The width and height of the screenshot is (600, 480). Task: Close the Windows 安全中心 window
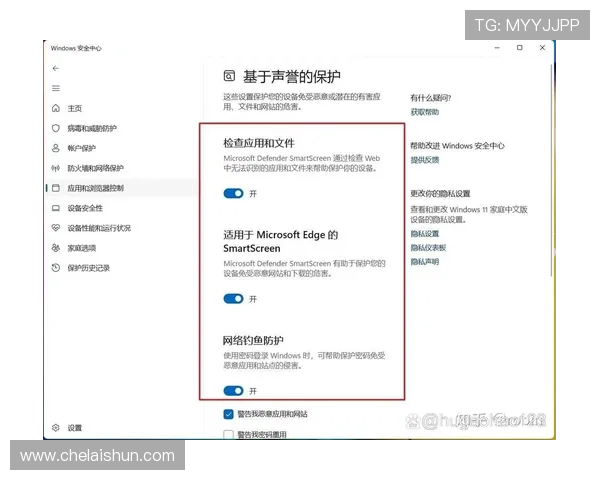coord(542,48)
